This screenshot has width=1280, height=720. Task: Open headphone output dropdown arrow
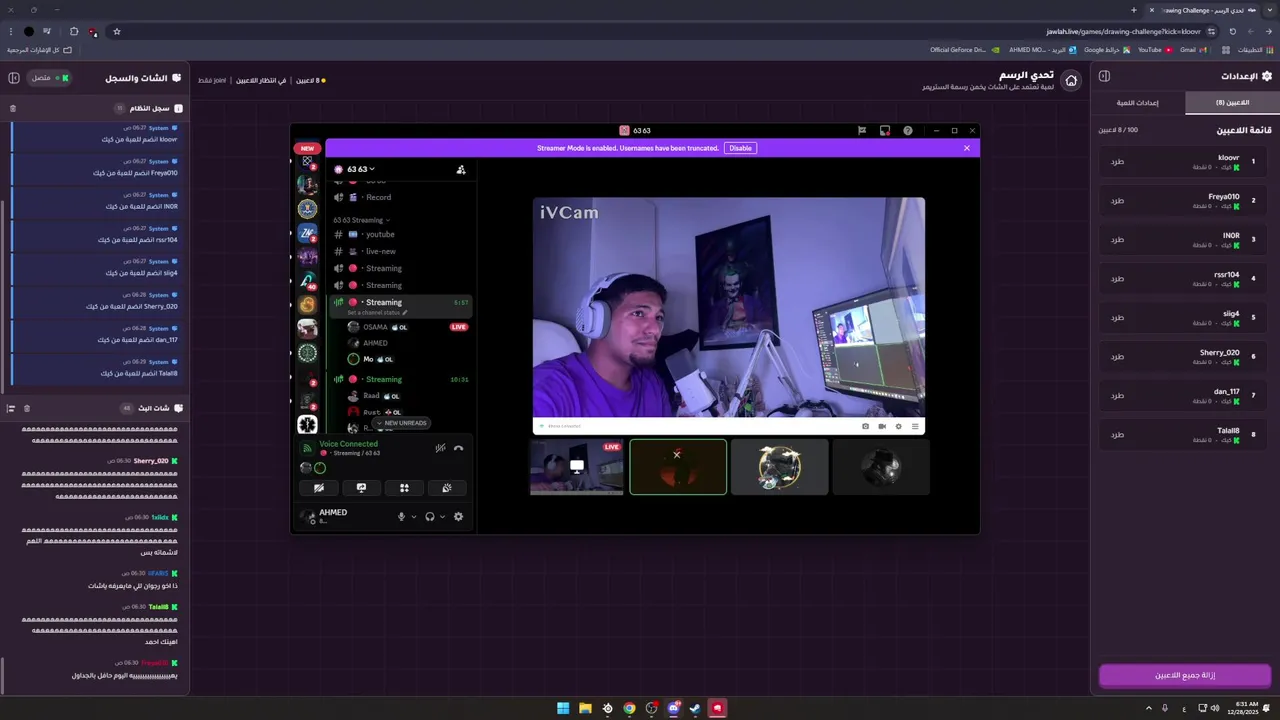442,517
